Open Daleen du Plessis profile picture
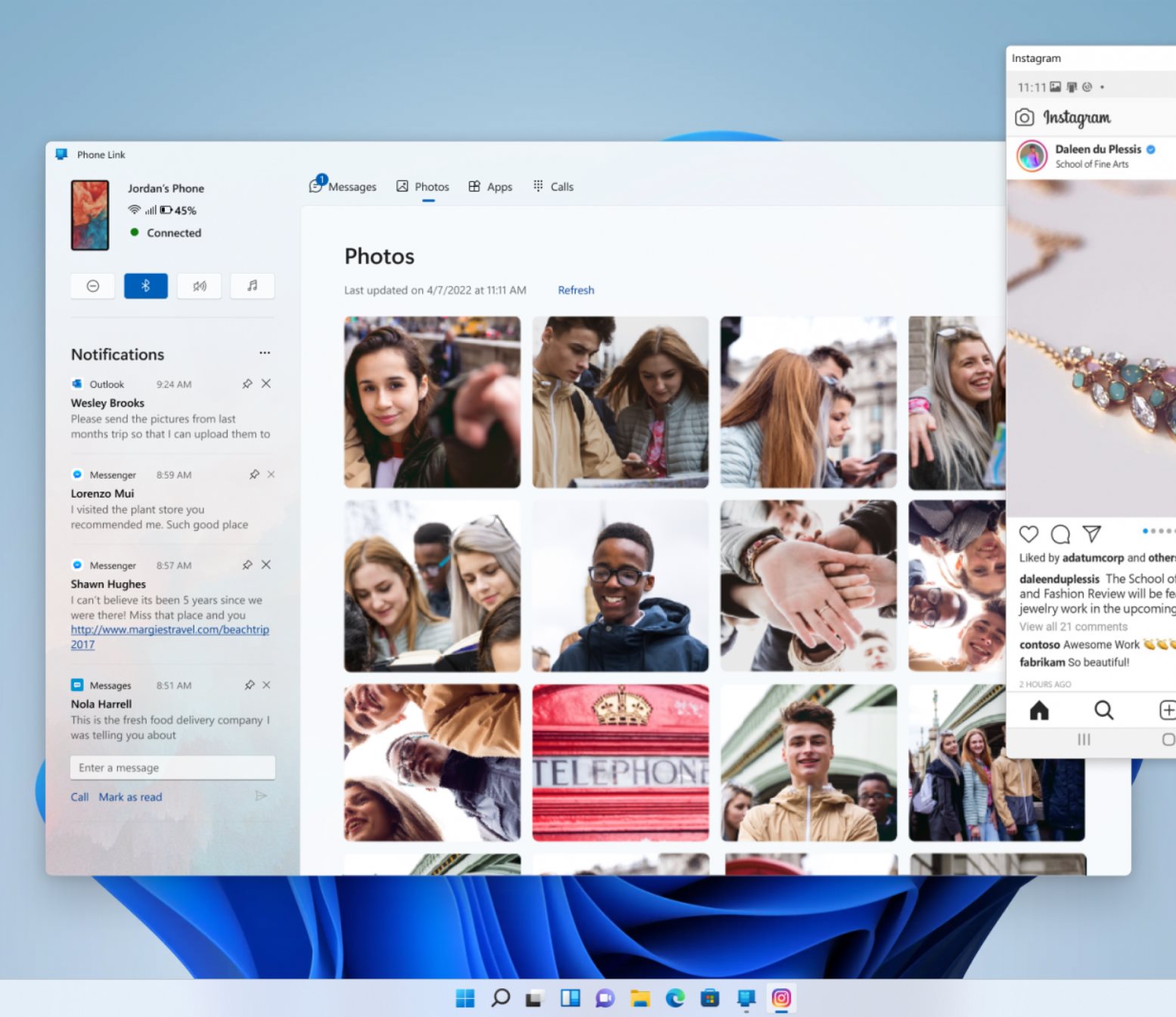The width and height of the screenshot is (1176, 1017). (1032, 156)
